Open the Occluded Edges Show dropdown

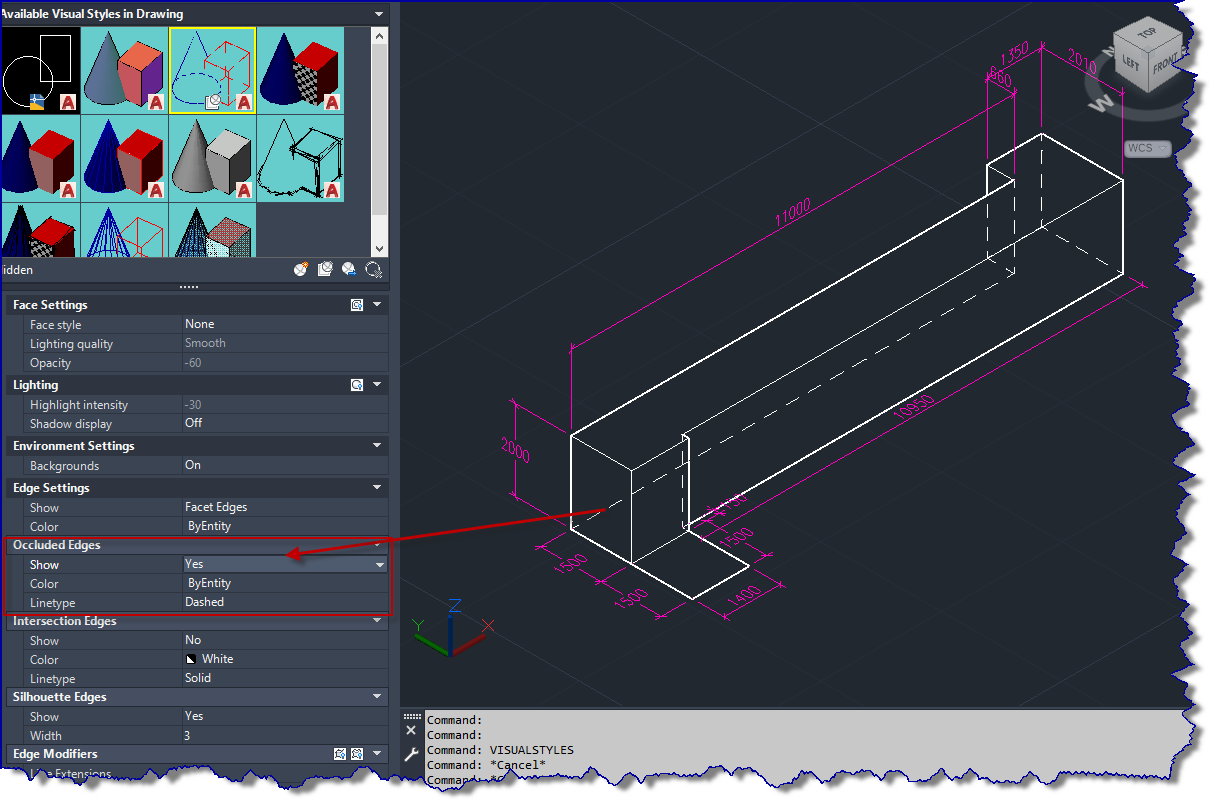click(x=380, y=564)
